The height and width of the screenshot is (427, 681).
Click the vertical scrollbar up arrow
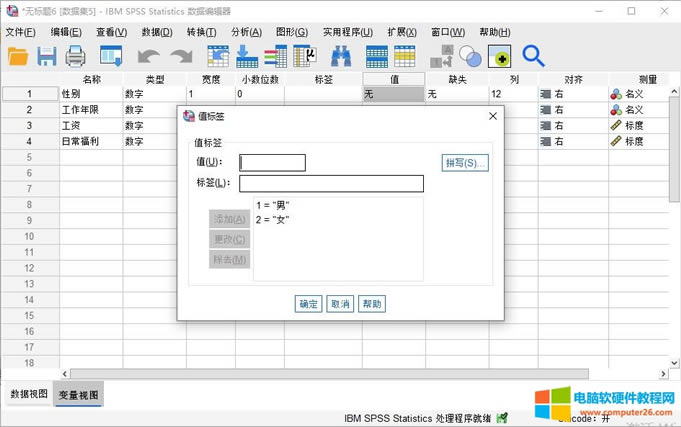click(x=674, y=92)
